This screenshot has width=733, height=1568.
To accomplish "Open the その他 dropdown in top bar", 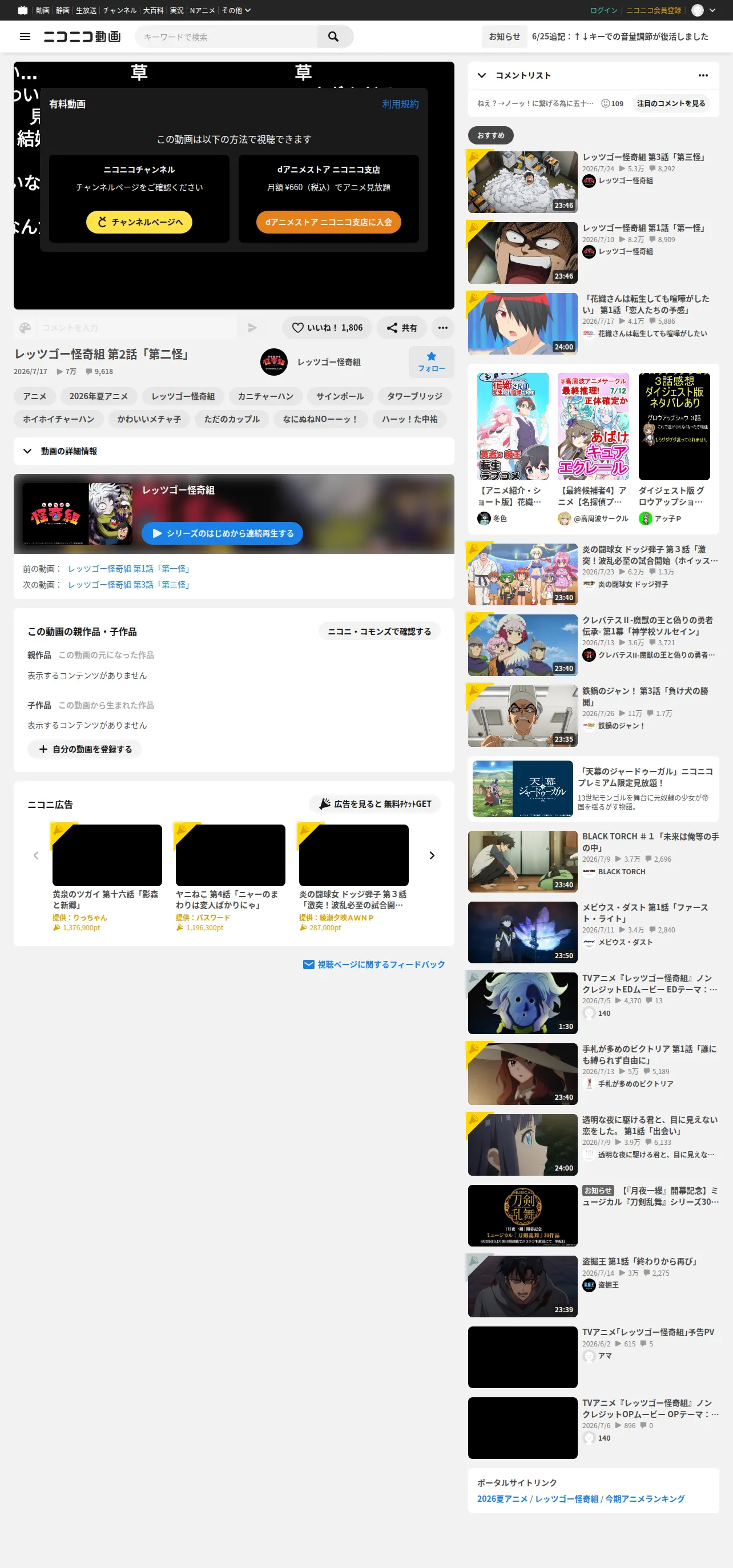I will tap(236, 10).
